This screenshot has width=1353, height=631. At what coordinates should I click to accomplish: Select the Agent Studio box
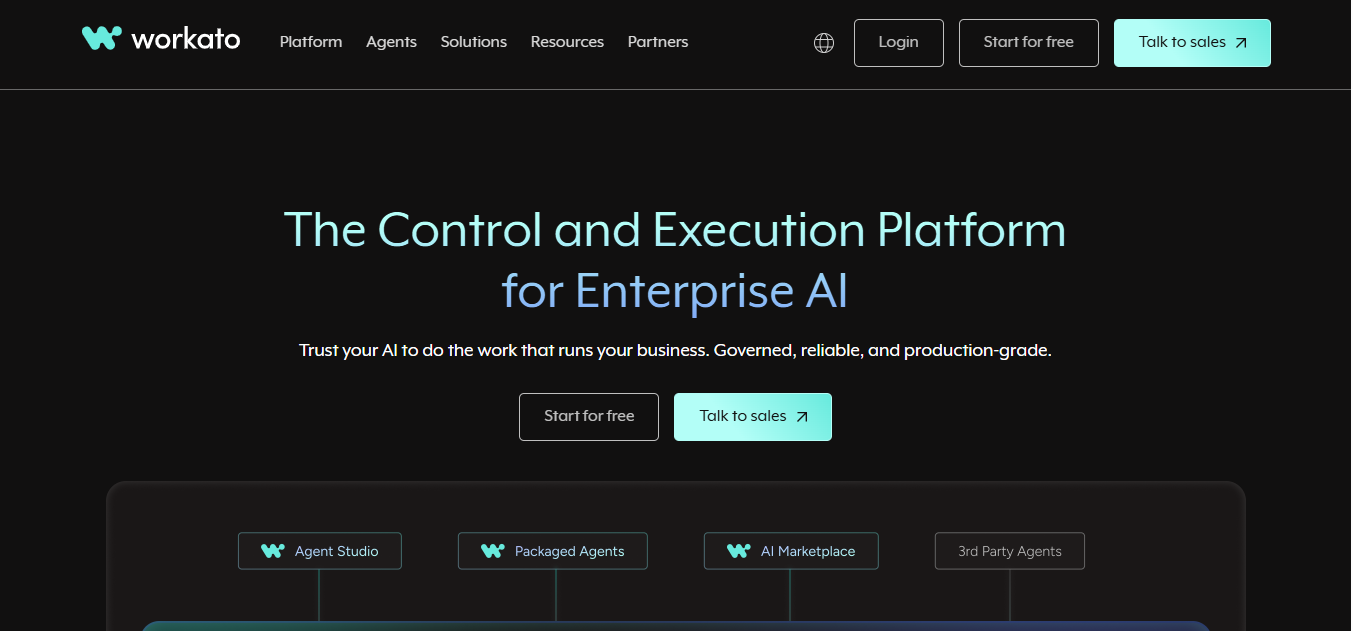[x=320, y=551]
